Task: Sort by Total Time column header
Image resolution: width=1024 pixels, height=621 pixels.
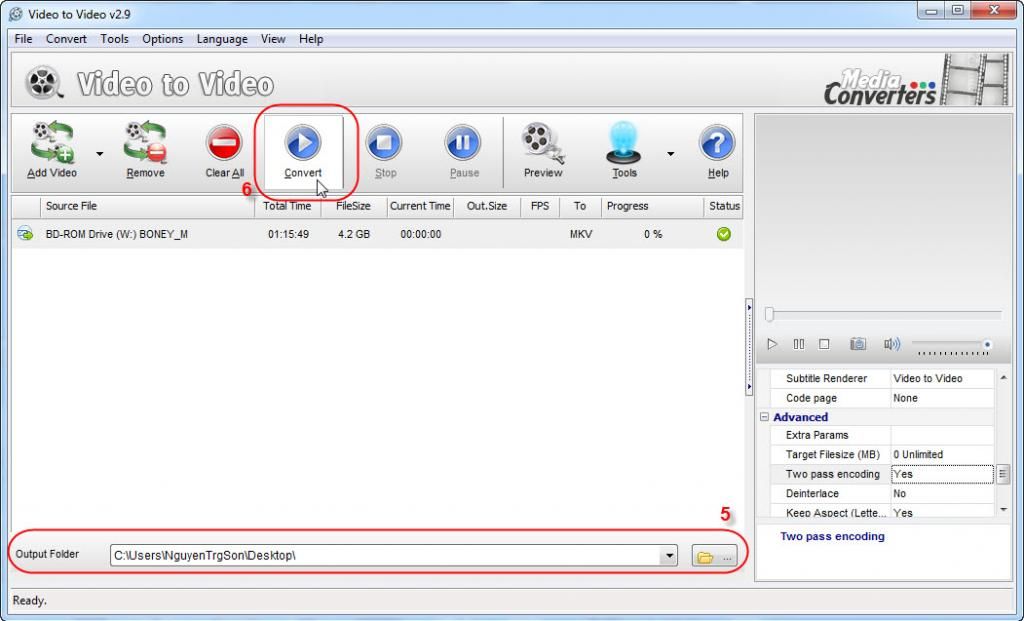Action: (287, 206)
